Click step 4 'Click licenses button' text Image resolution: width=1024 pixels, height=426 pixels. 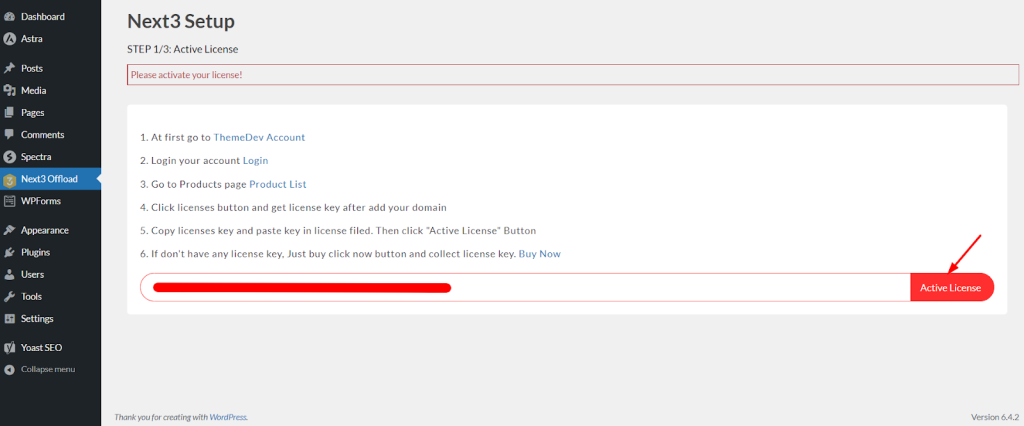click(293, 208)
